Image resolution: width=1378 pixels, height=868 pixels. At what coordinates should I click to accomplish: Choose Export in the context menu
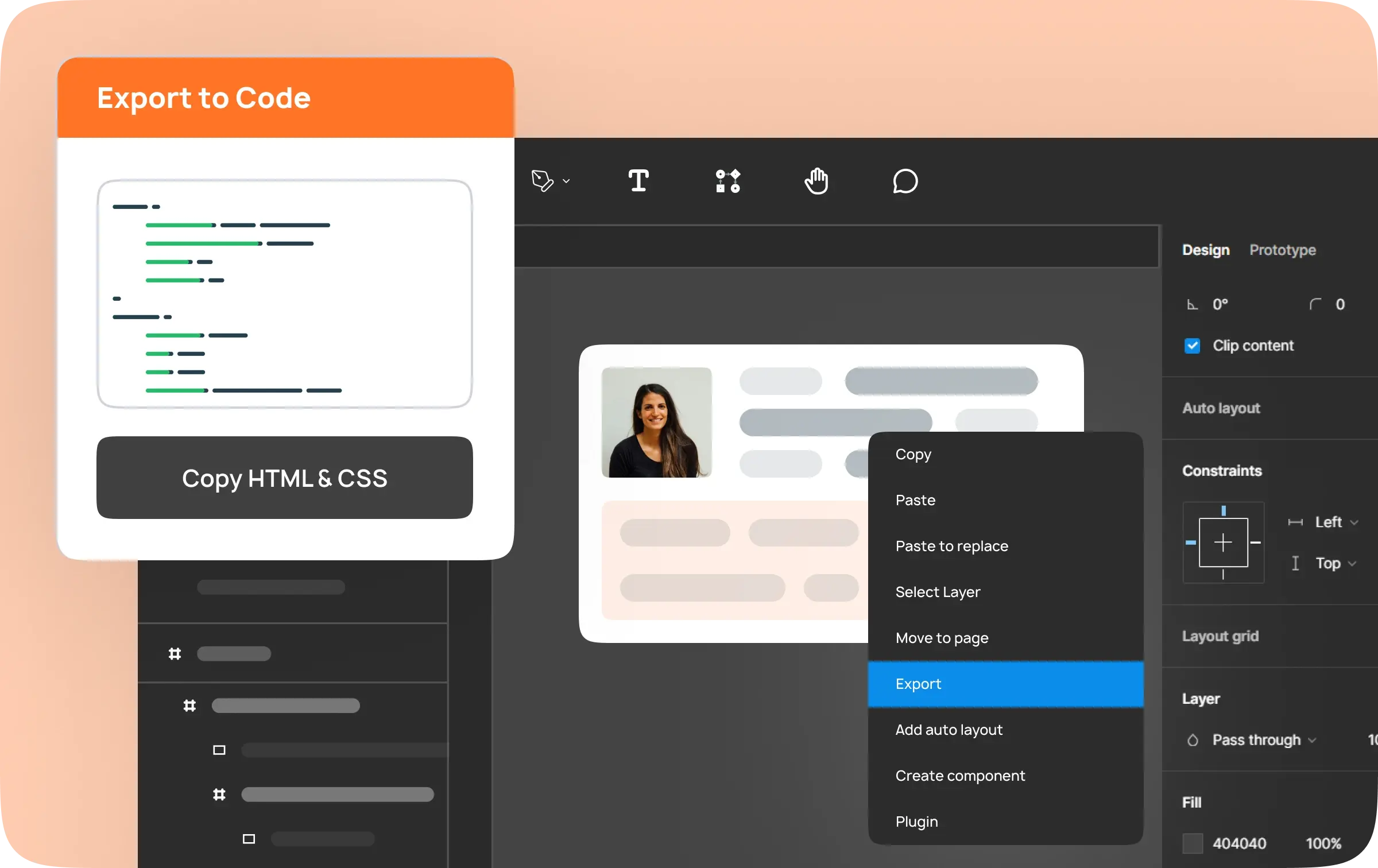[x=1005, y=684]
